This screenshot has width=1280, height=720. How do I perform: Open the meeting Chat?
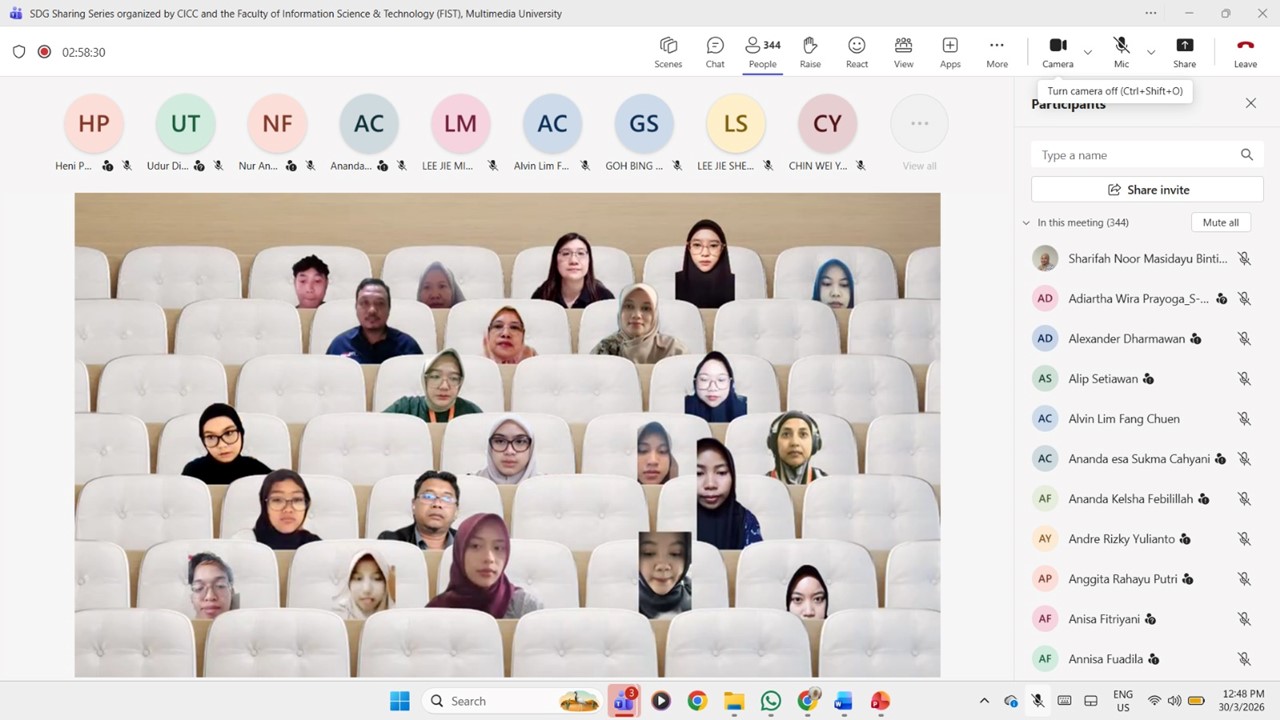715,52
